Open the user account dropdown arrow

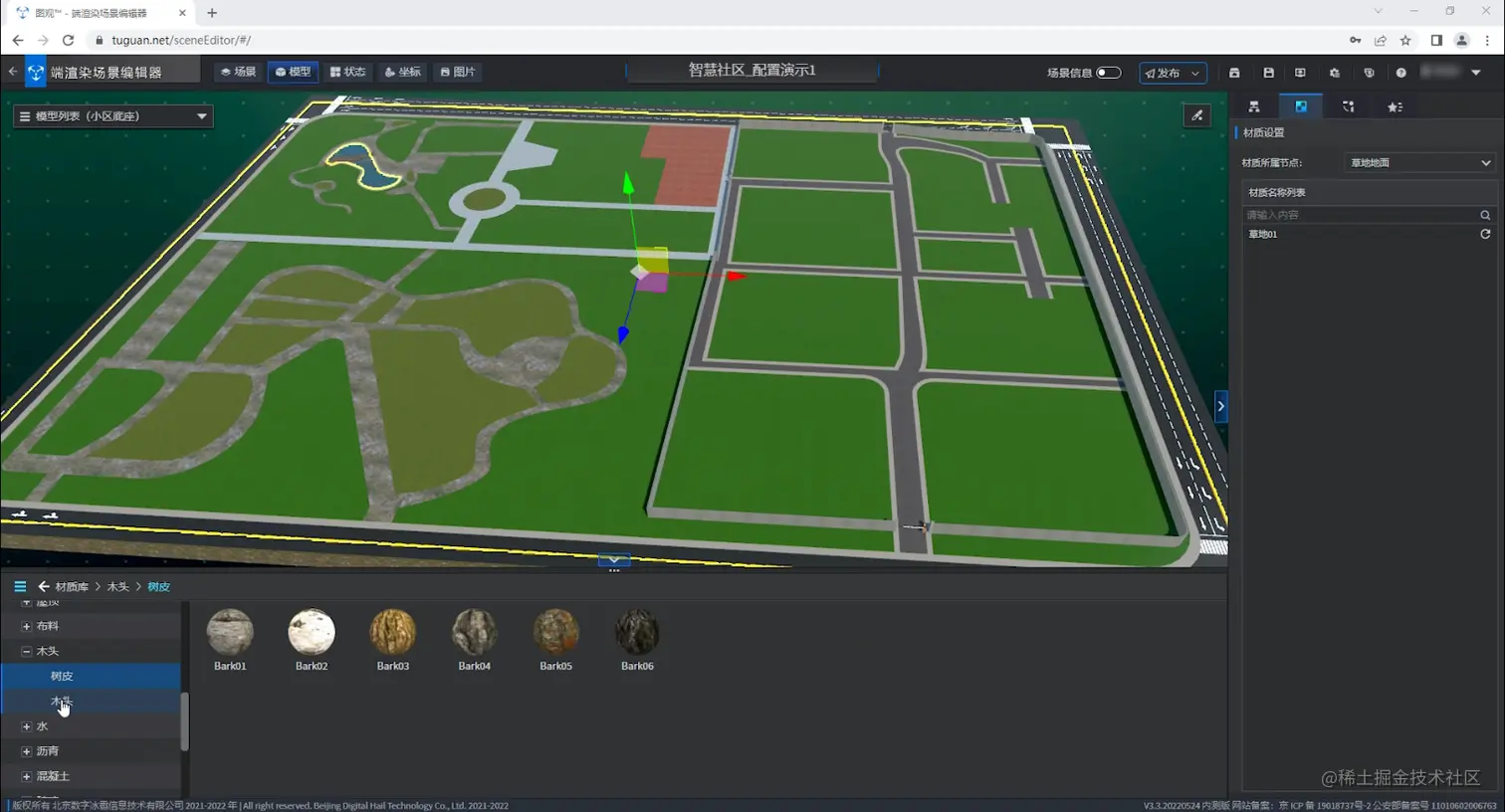tap(1476, 73)
